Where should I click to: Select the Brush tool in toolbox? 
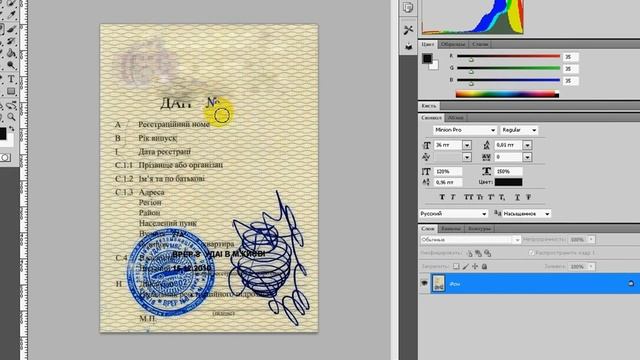tap(11, 29)
